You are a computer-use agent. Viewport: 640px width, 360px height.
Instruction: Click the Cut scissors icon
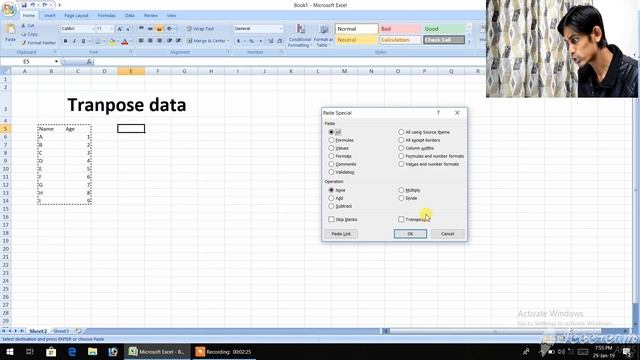click(23, 26)
